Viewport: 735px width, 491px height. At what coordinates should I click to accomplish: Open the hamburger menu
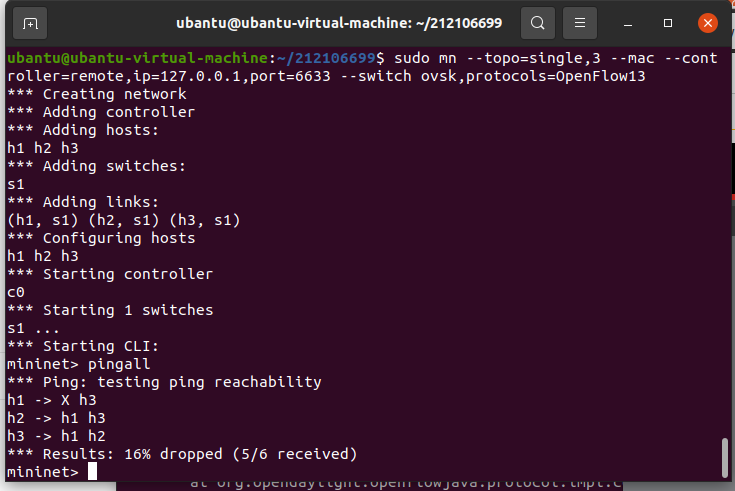point(580,23)
